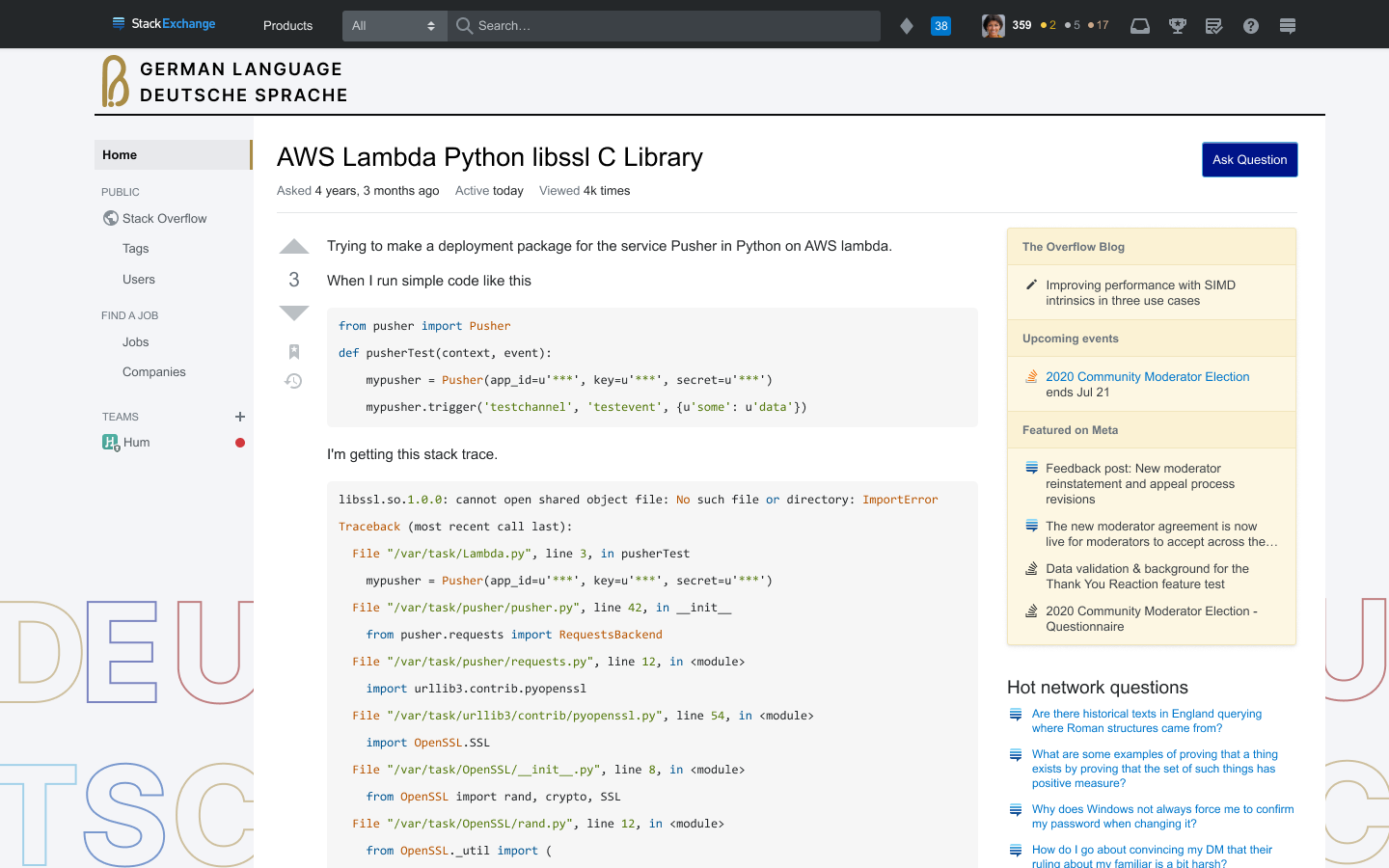Click the search magnifier icon

click(x=464, y=26)
